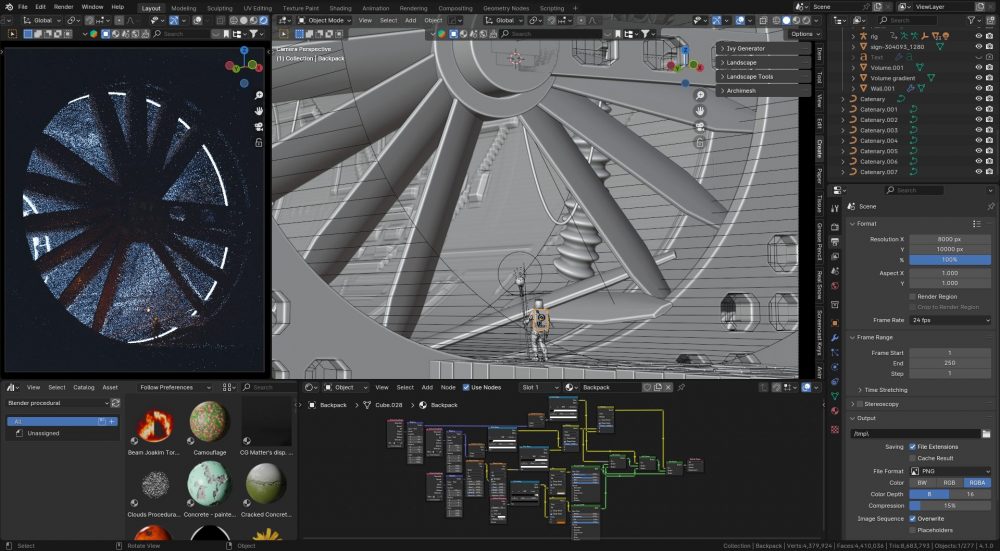Click the zoom magnifier icon in the 3D viewport
The image size is (1000, 551).
coord(700,95)
